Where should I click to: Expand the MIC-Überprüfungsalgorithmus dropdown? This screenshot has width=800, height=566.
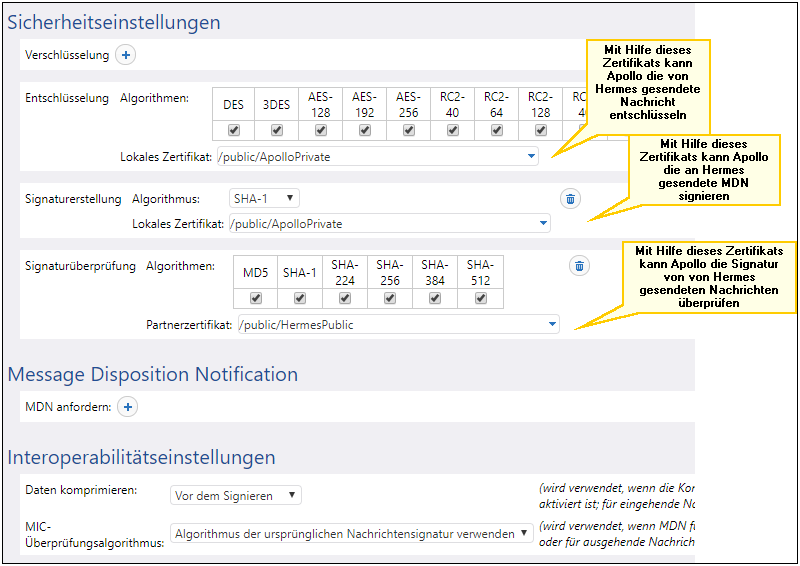(x=351, y=534)
